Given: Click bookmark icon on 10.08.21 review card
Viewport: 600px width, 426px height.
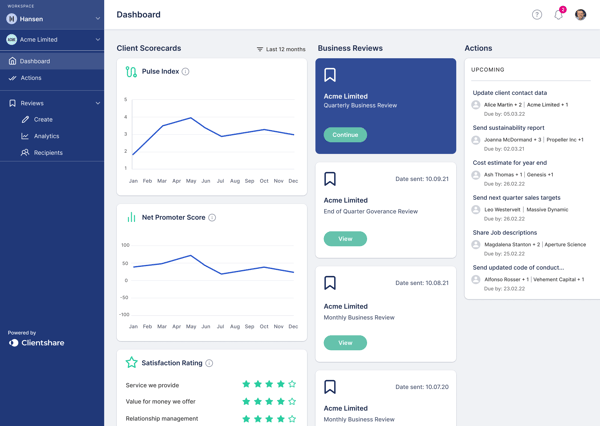Looking at the screenshot, I should (x=330, y=283).
